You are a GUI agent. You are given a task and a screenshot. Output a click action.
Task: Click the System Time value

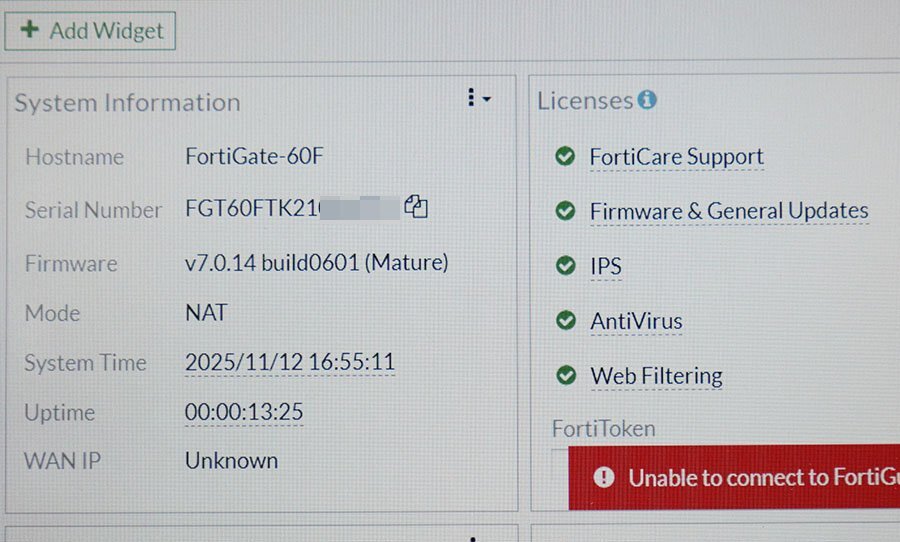[x=290, y=362]
